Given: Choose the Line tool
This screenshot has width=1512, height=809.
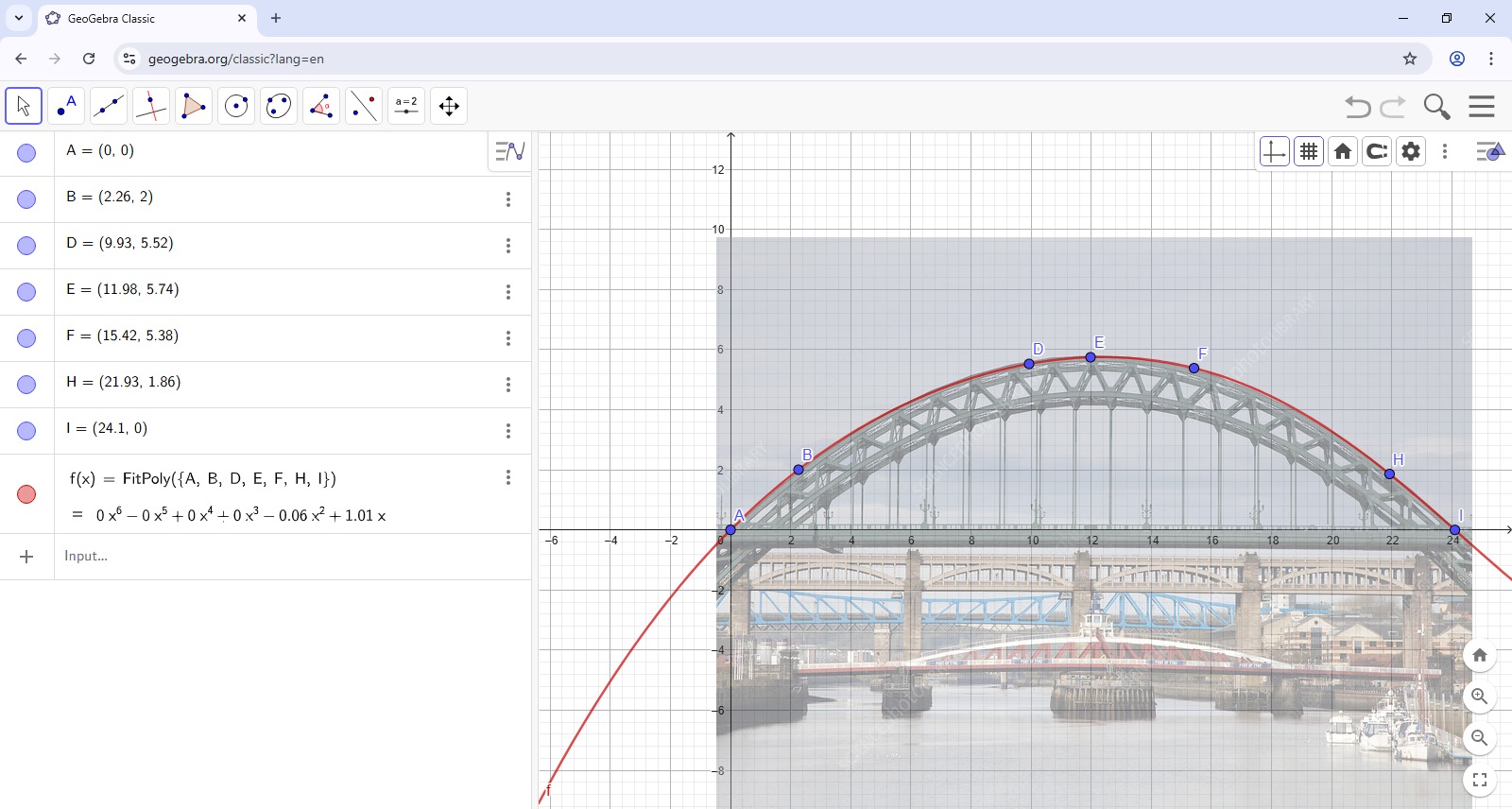Looking at the screenshot, I should [109, 106].
